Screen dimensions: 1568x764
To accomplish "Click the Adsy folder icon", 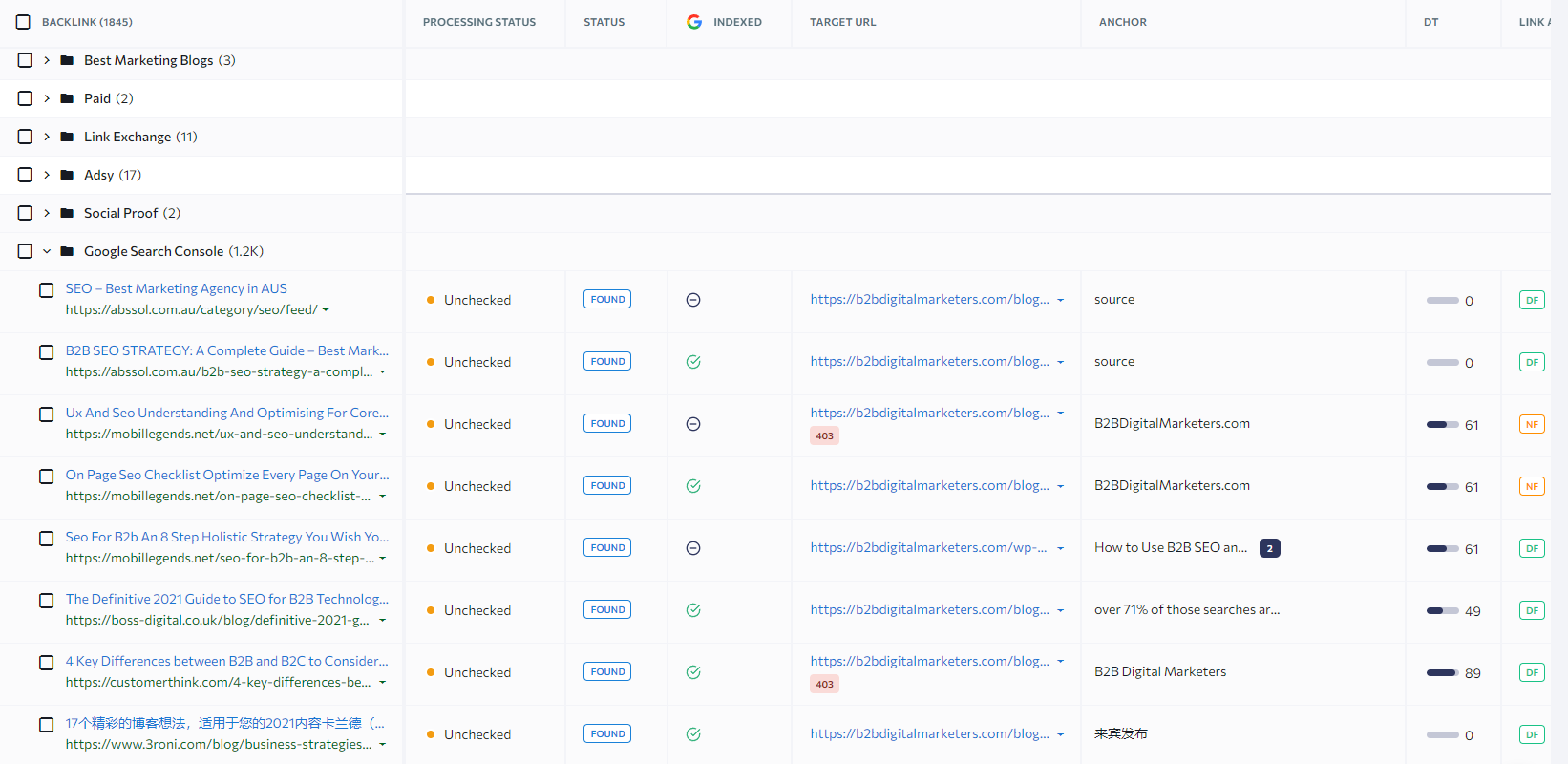I will point(67,175).
